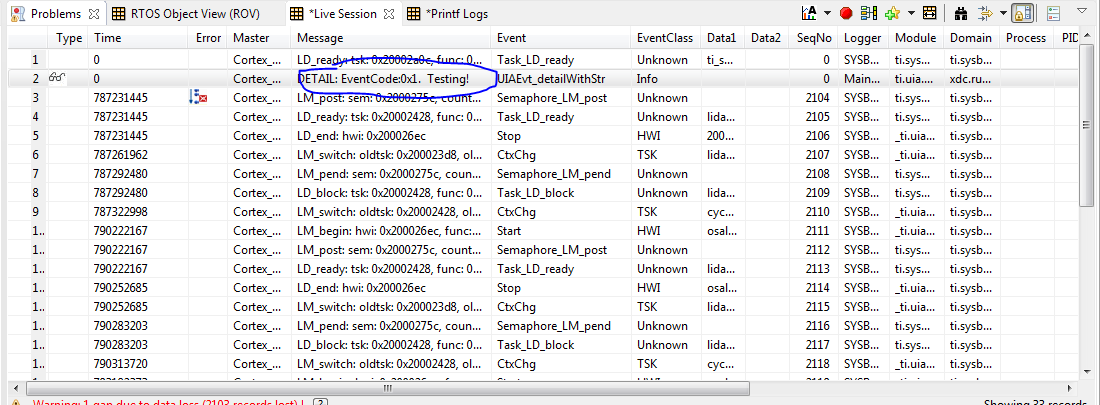Click the Master column header
The image size is (1100, 405).
259,38
